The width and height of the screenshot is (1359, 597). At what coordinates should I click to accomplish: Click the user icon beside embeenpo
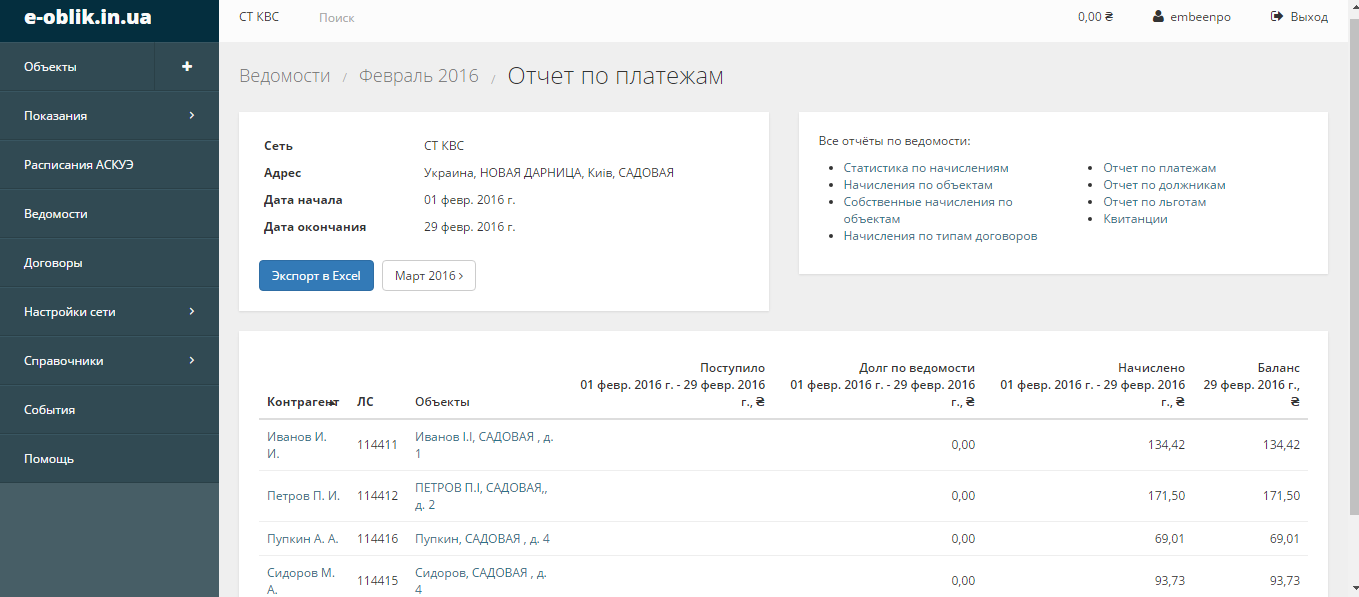coord(1158,17)
